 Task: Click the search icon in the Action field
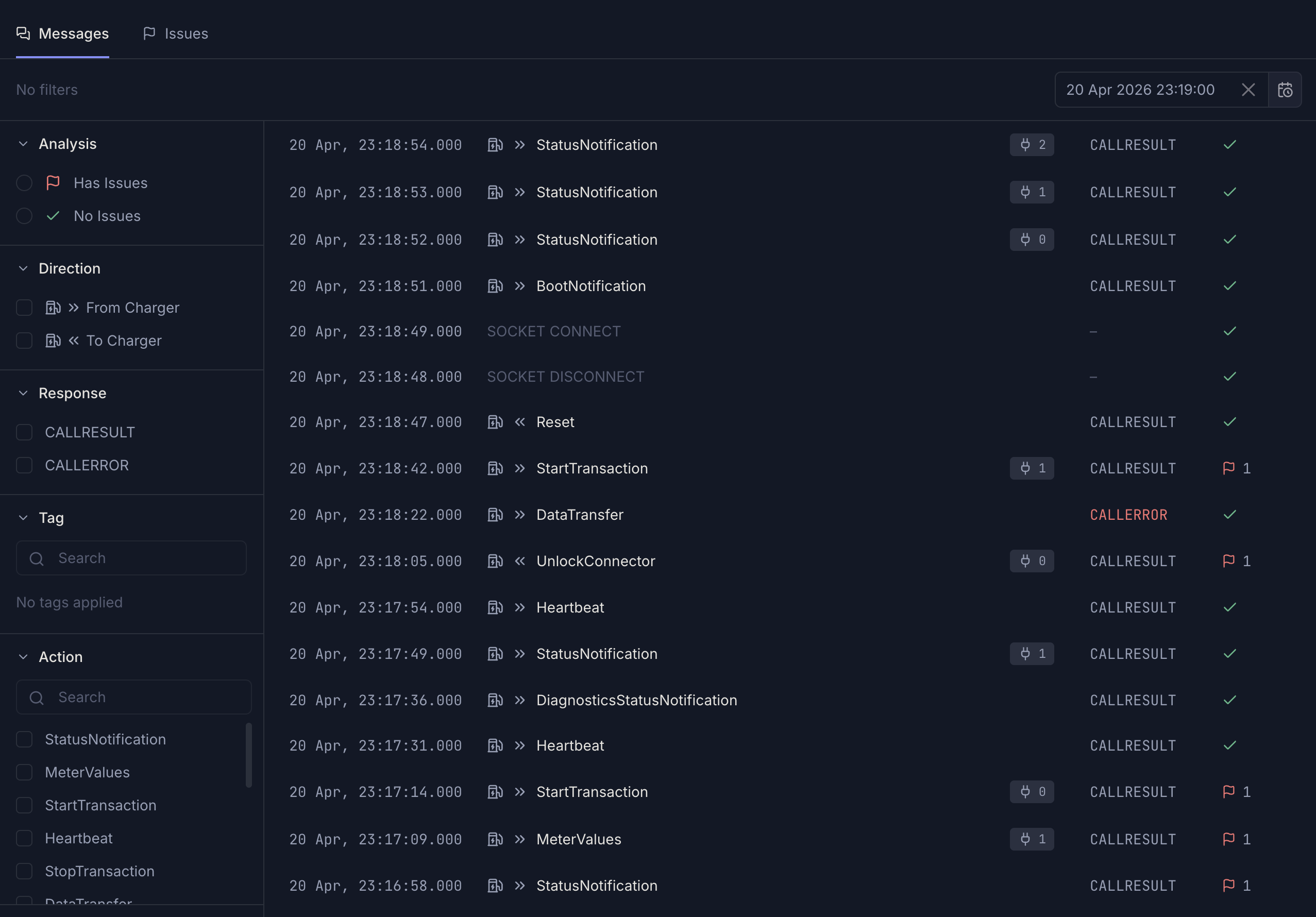pyautogui.click(x=37, y=698)
